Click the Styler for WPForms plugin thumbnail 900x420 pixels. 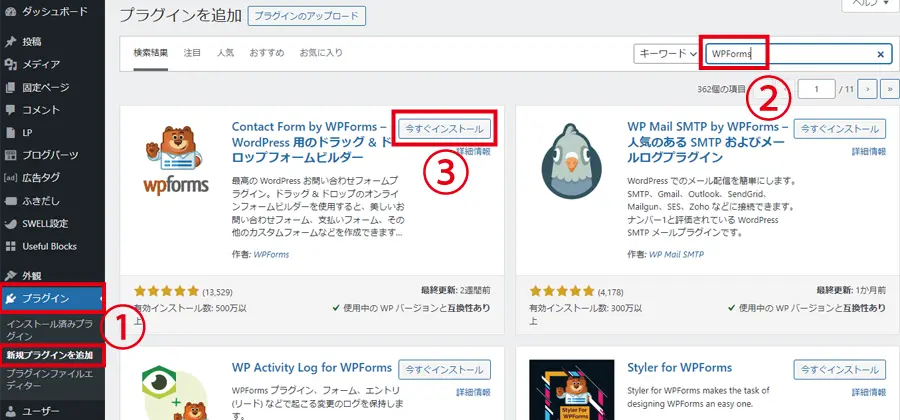567,392
